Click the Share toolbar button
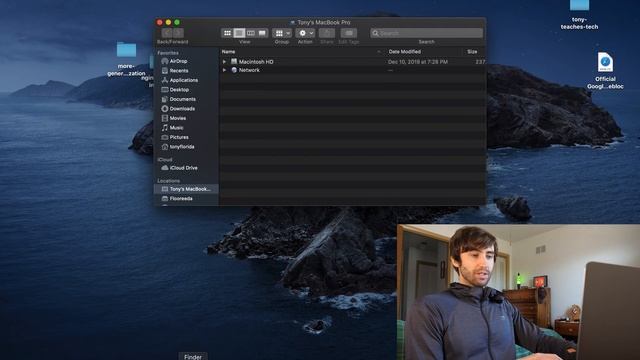Screen dimensions: 640x360 click(x=327, y=33)
